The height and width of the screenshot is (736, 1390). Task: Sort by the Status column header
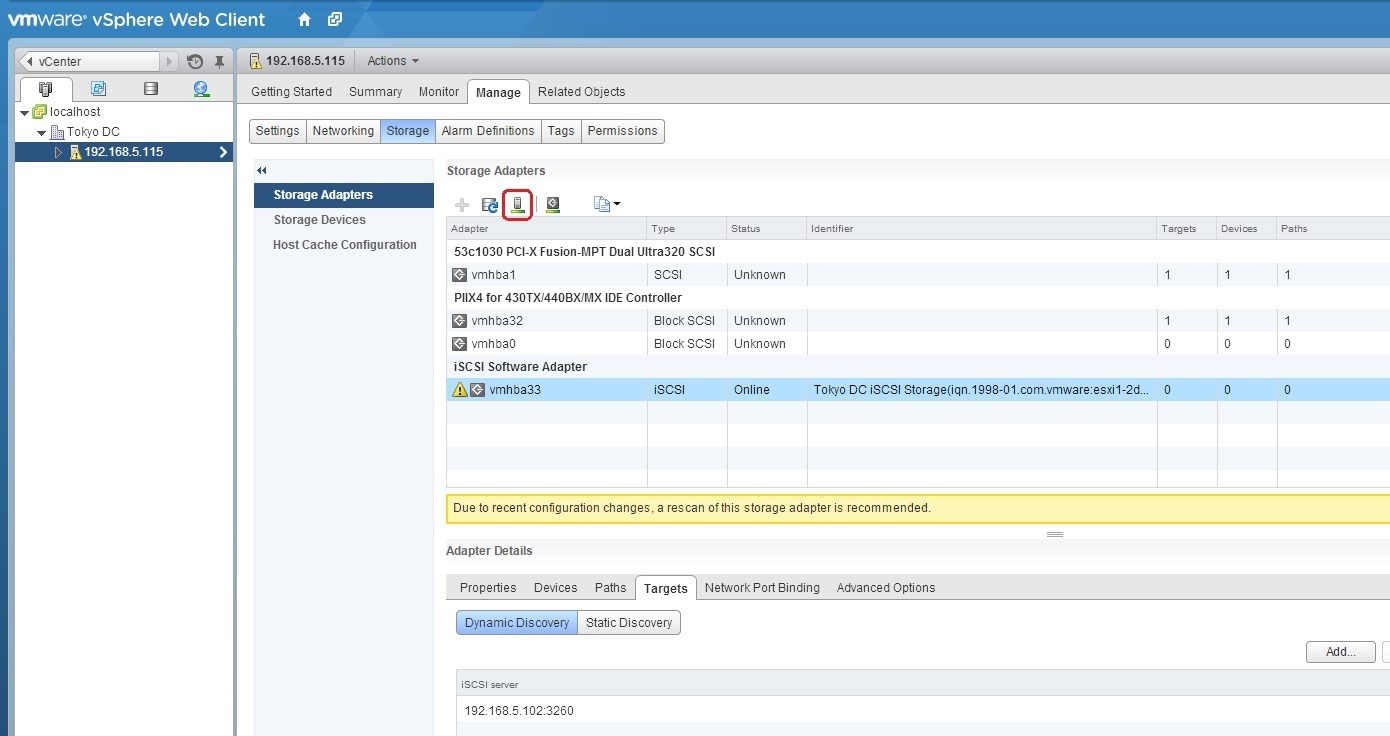tap(767, 229)
